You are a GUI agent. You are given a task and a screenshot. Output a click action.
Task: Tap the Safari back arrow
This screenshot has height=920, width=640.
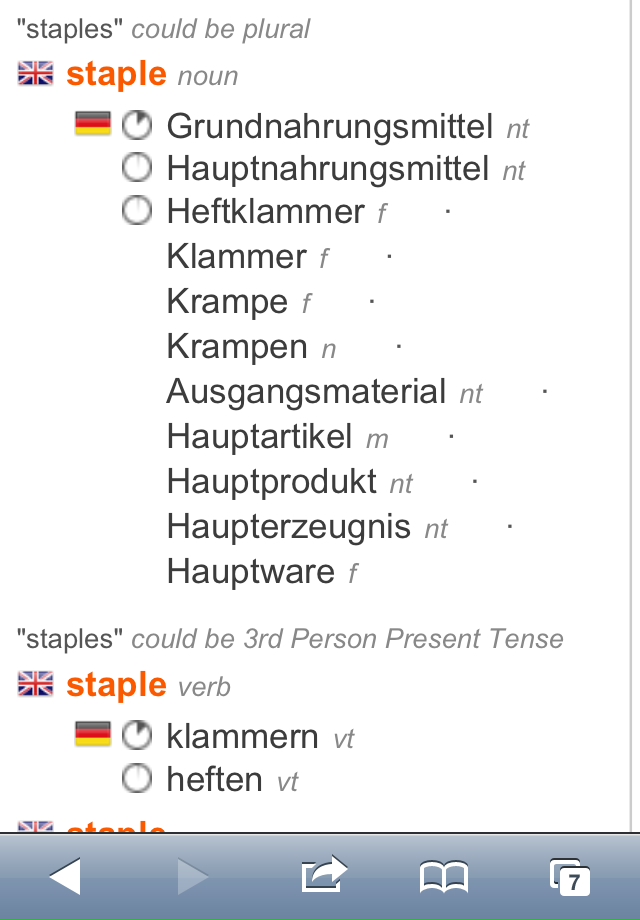[65, 877]
